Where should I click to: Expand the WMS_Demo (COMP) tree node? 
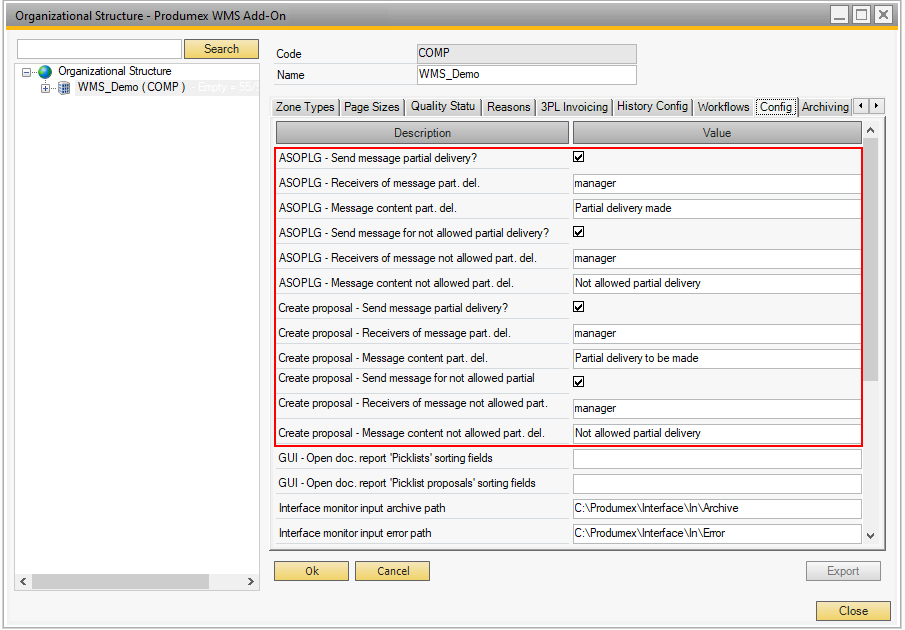pos(45,88)
